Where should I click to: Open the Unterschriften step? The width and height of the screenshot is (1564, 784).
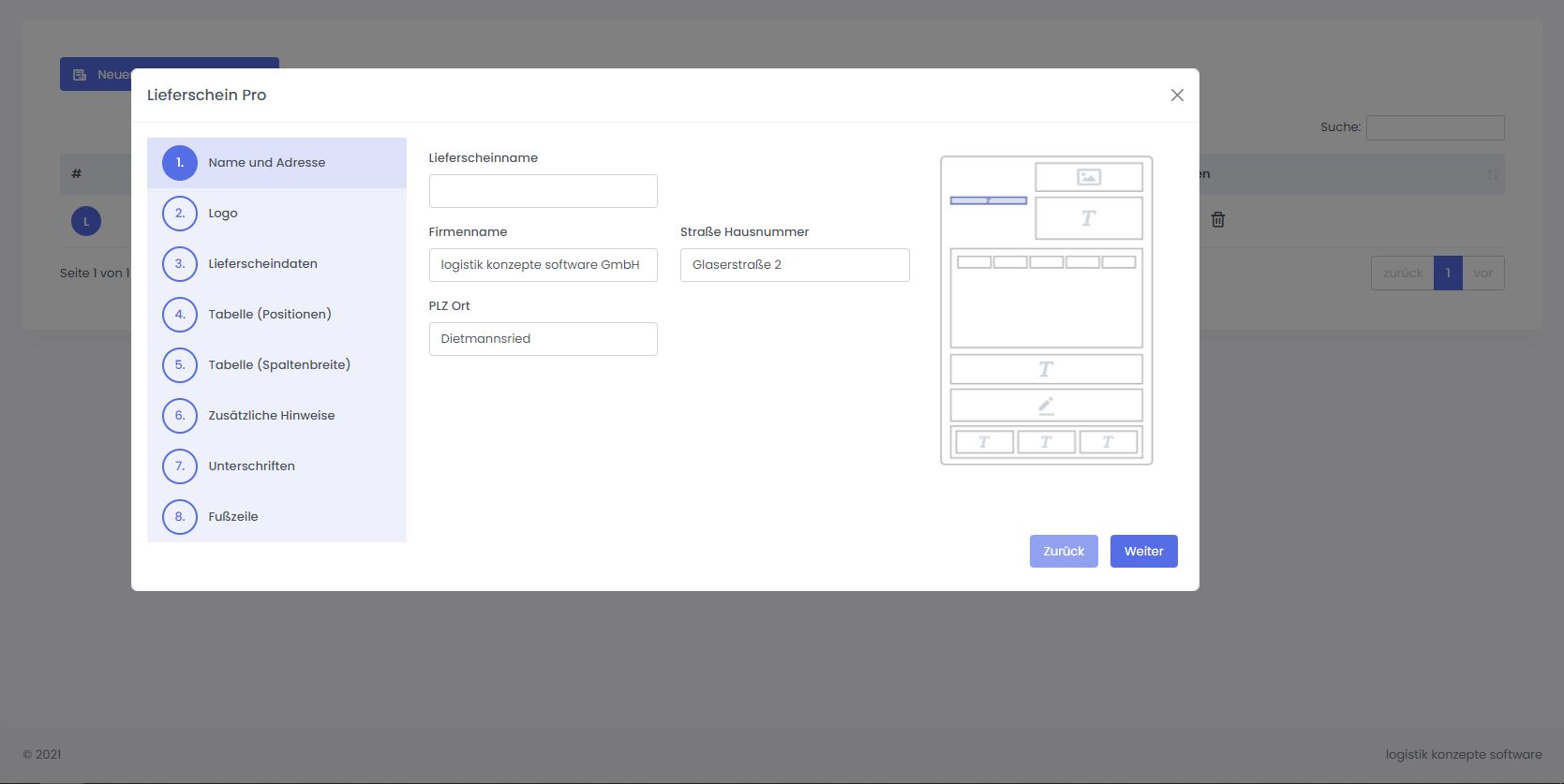[251, 466]
